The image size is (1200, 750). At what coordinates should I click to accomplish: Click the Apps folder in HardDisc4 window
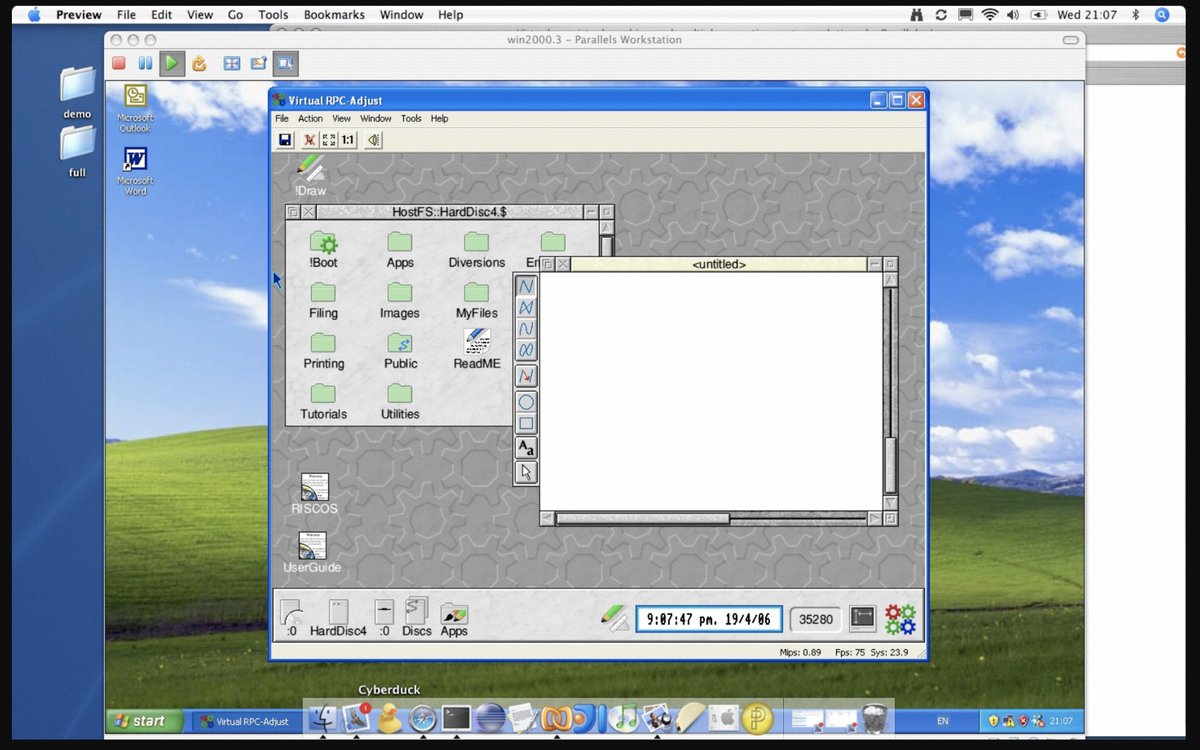[400, 242]
